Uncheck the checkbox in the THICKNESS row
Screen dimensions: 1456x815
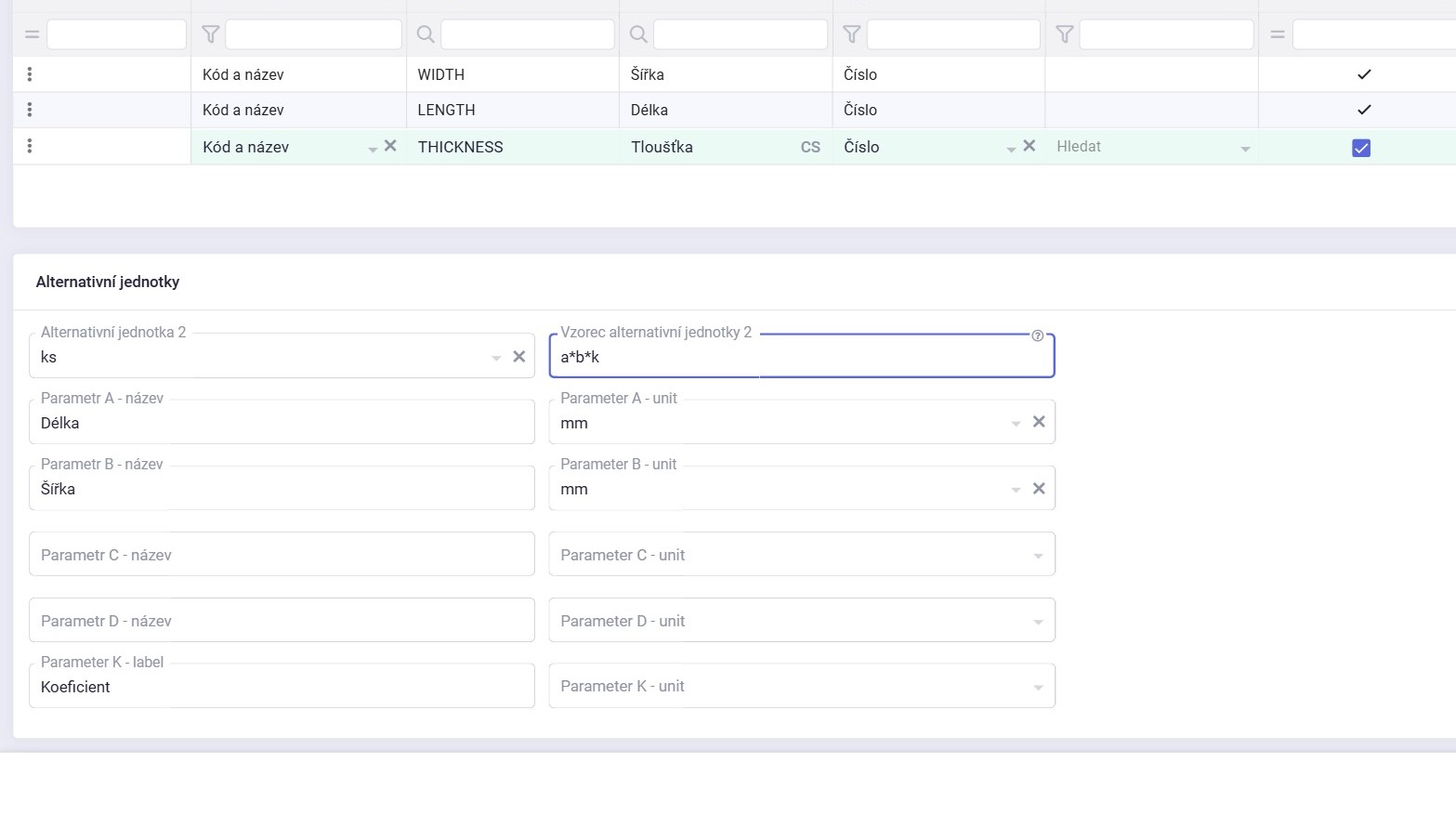click(1361, 148)
